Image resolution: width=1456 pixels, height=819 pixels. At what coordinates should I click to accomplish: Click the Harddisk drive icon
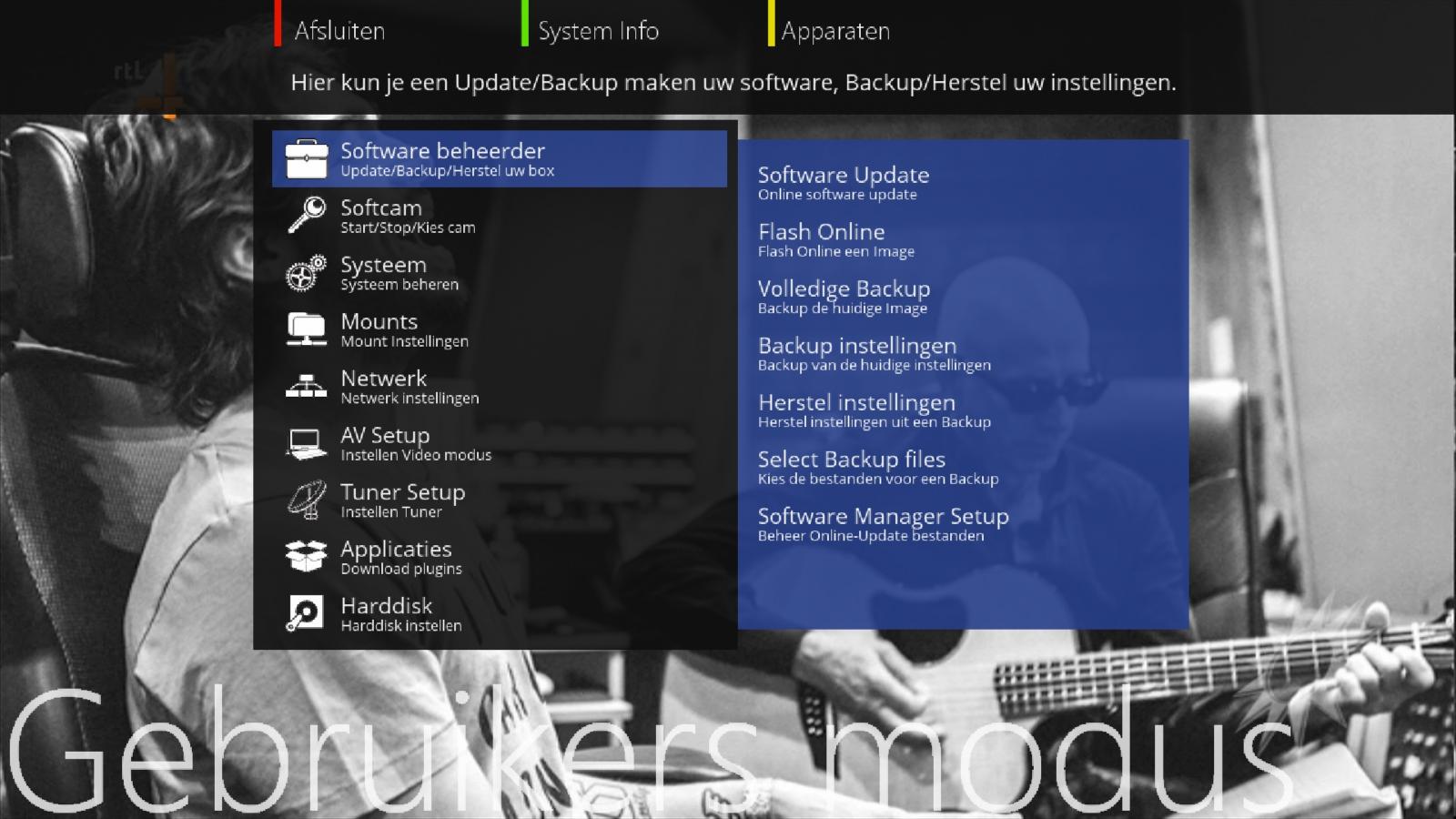[305, 613]
